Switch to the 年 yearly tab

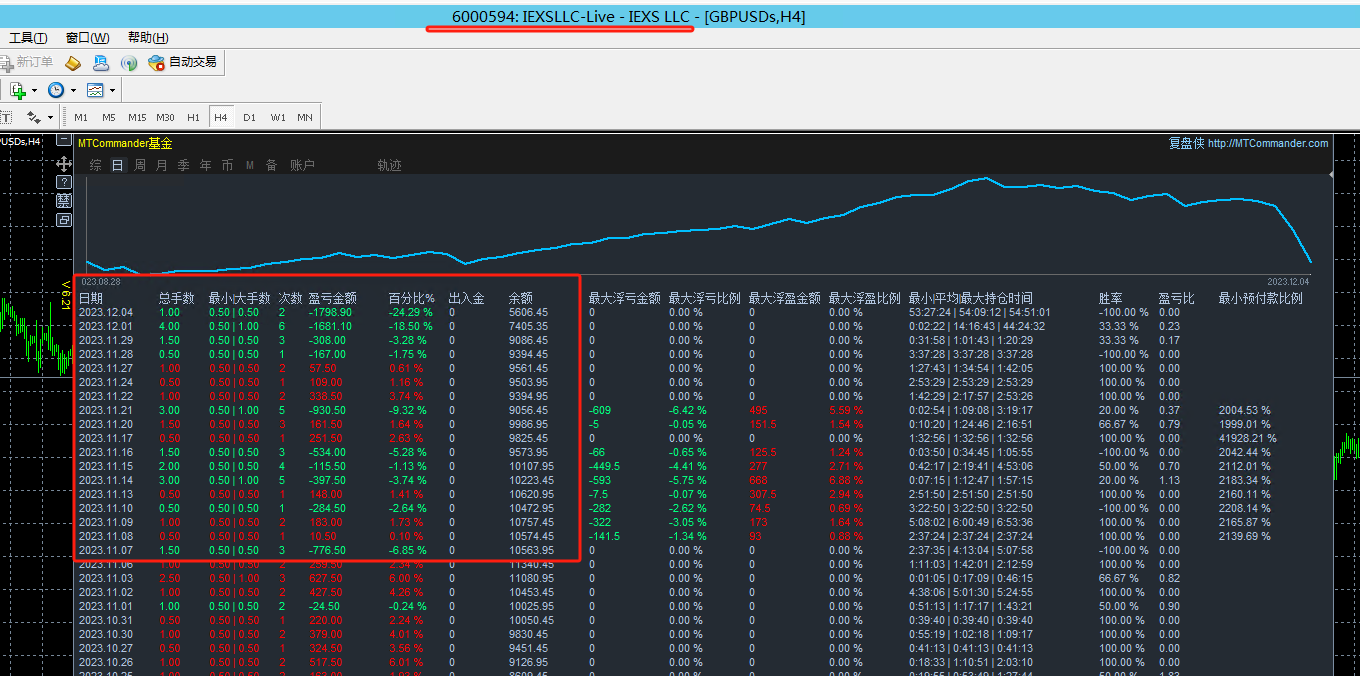point(205,165)
